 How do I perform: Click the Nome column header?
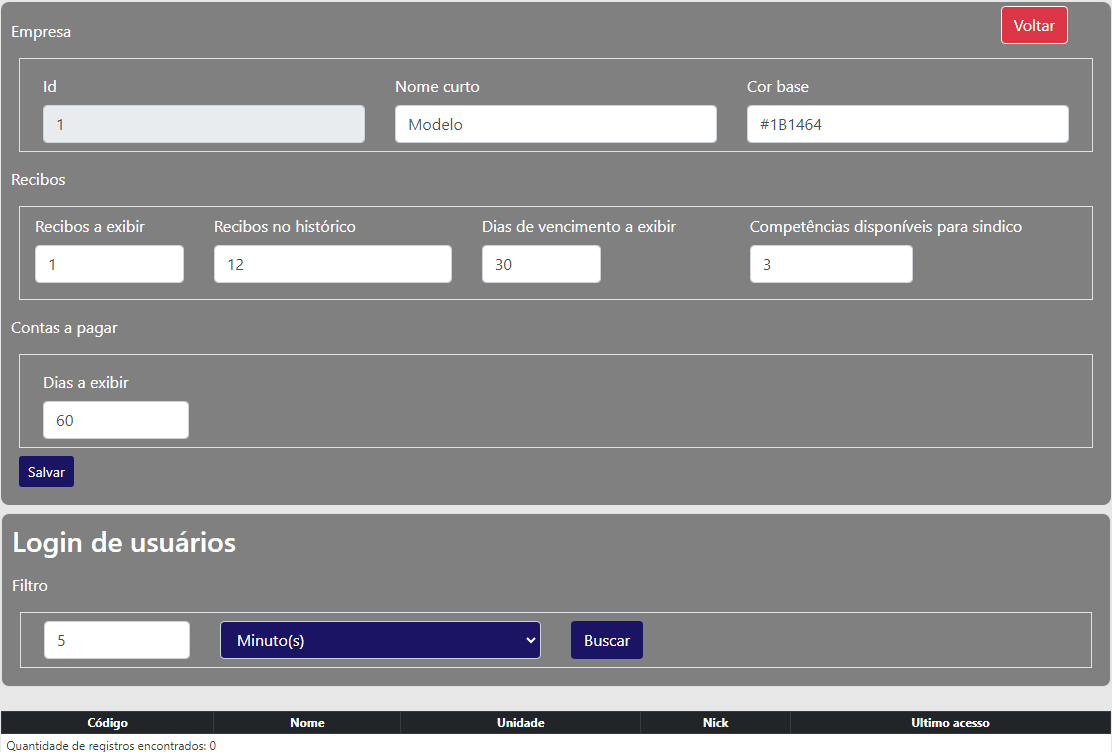(x=307, y=722)
